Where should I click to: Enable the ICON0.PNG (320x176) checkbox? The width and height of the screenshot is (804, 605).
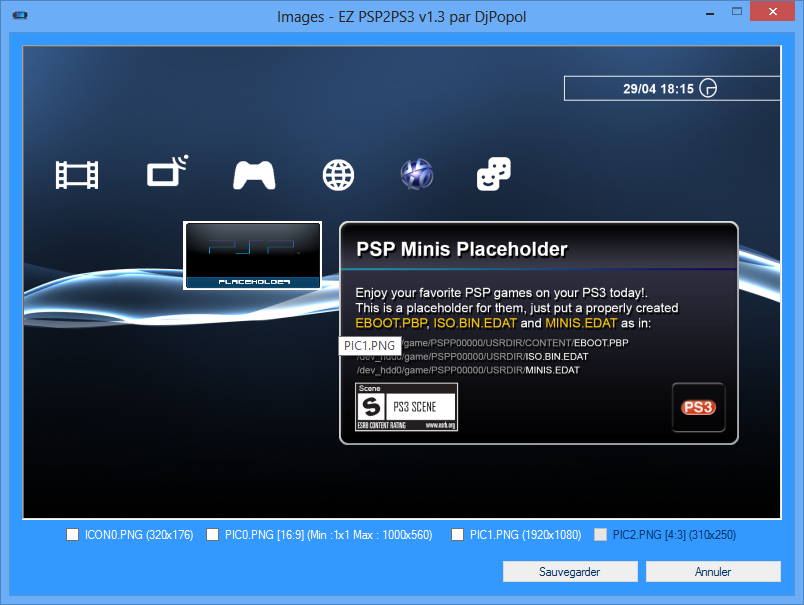point(73,535)
